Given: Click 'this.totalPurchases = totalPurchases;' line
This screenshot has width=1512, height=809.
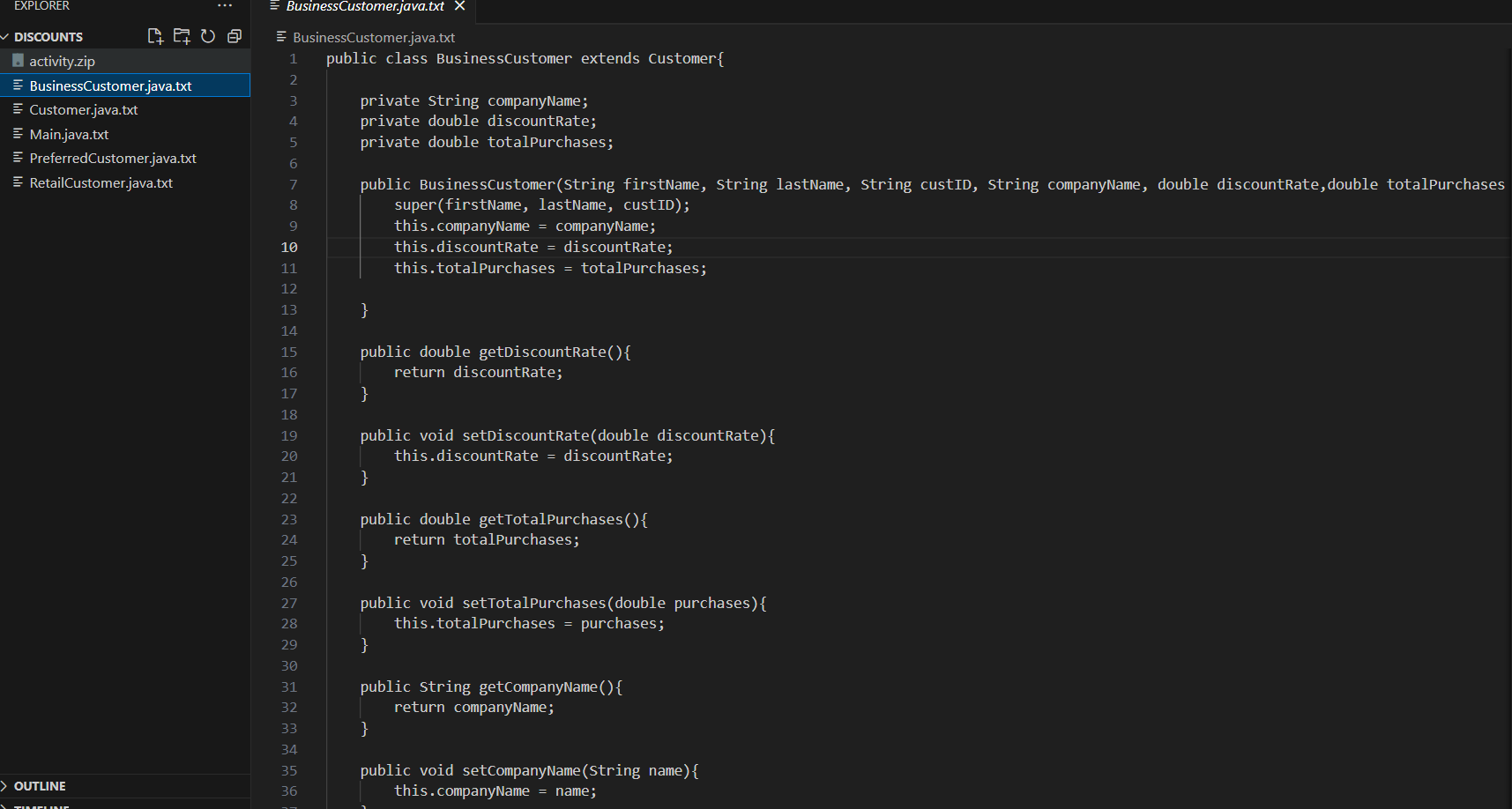Looking at the screenshot, I should pos(550,269).
